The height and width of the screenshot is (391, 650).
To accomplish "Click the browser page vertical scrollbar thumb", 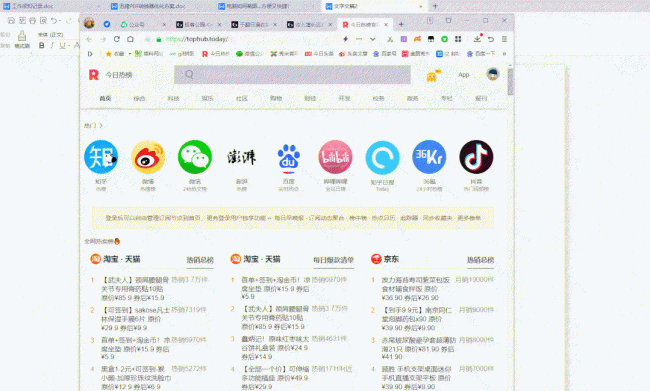I will pyautogui.click(x=510, y=81).
